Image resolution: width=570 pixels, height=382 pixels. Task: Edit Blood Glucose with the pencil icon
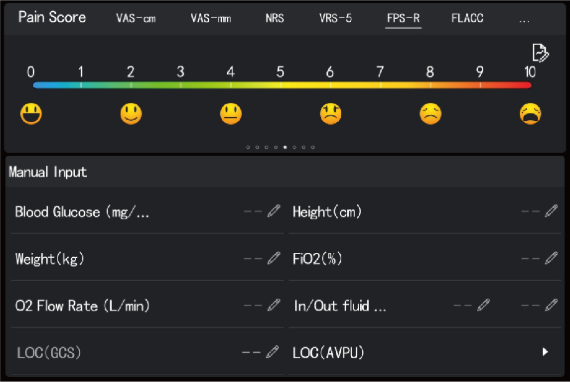[x=274, y=211]
